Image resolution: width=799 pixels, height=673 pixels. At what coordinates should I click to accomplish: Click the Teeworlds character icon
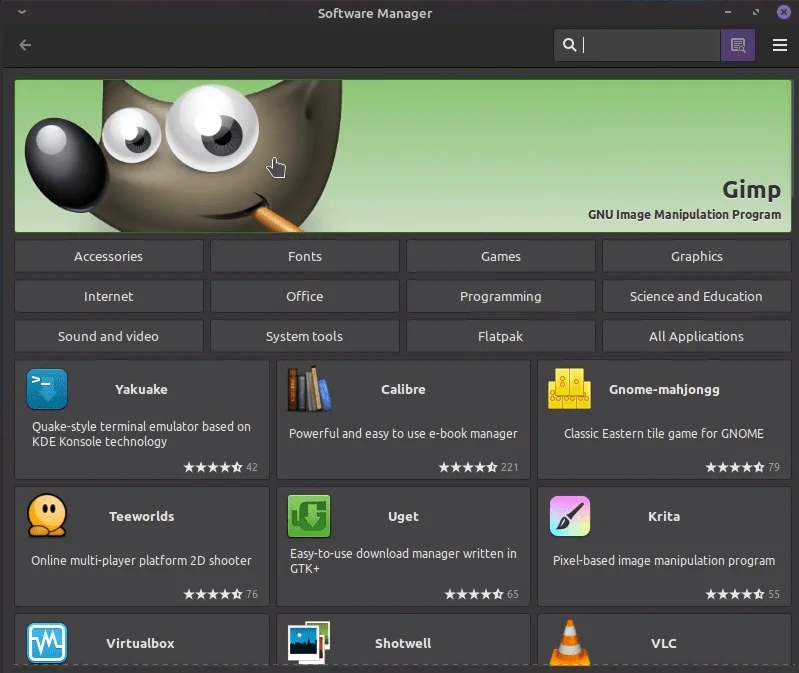47,516
